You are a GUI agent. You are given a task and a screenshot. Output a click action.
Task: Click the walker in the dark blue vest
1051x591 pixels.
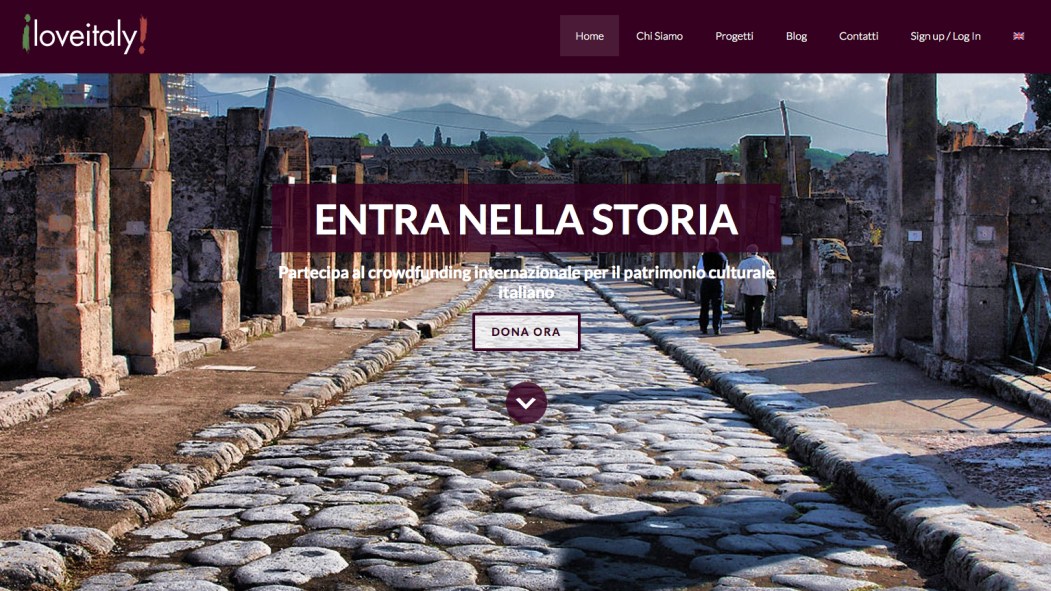point(712,286)
